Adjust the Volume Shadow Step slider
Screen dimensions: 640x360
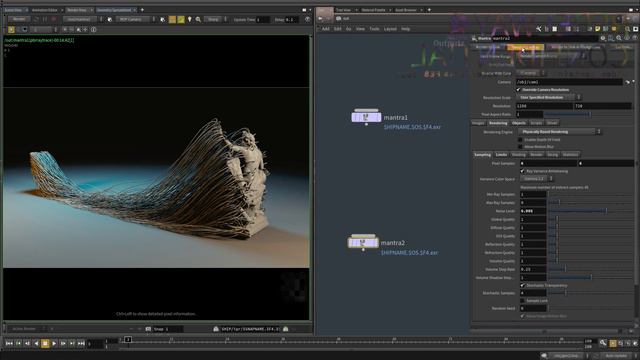click(590, 278)
